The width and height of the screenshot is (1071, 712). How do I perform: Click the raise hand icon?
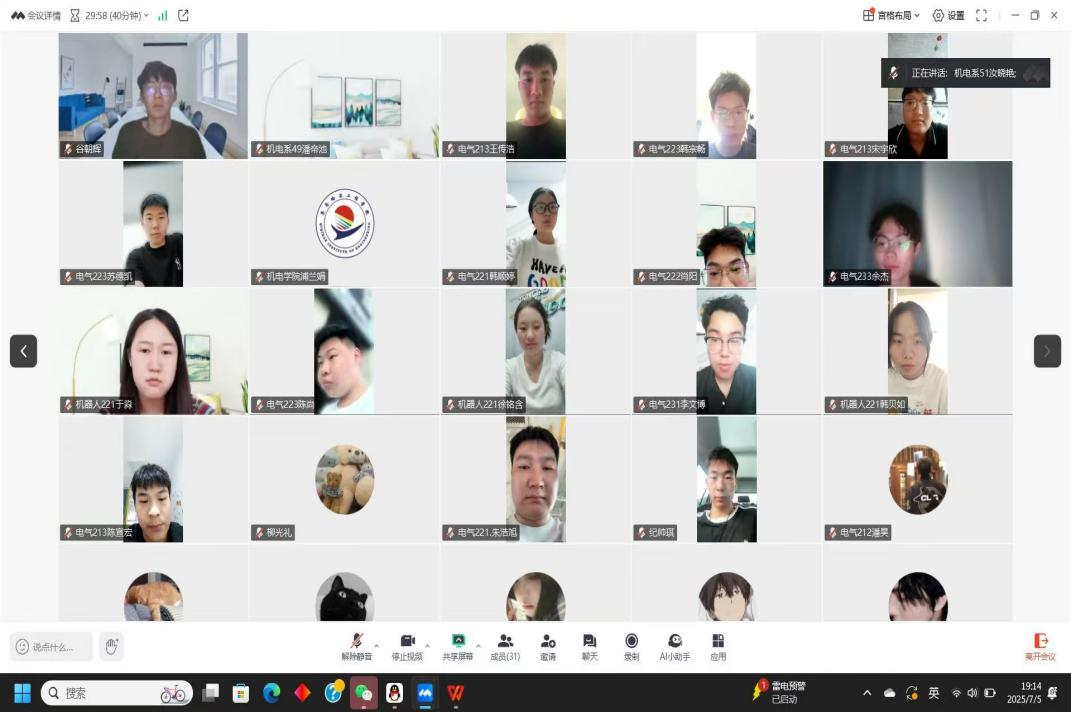(112, 646)
